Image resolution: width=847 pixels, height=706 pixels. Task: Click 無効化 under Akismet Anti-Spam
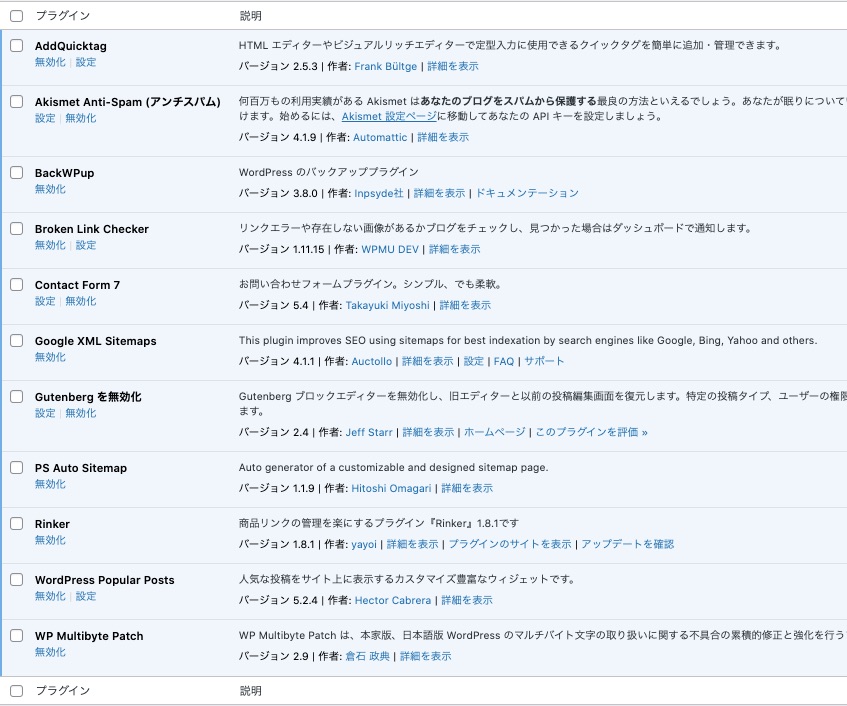pos(81,118)
